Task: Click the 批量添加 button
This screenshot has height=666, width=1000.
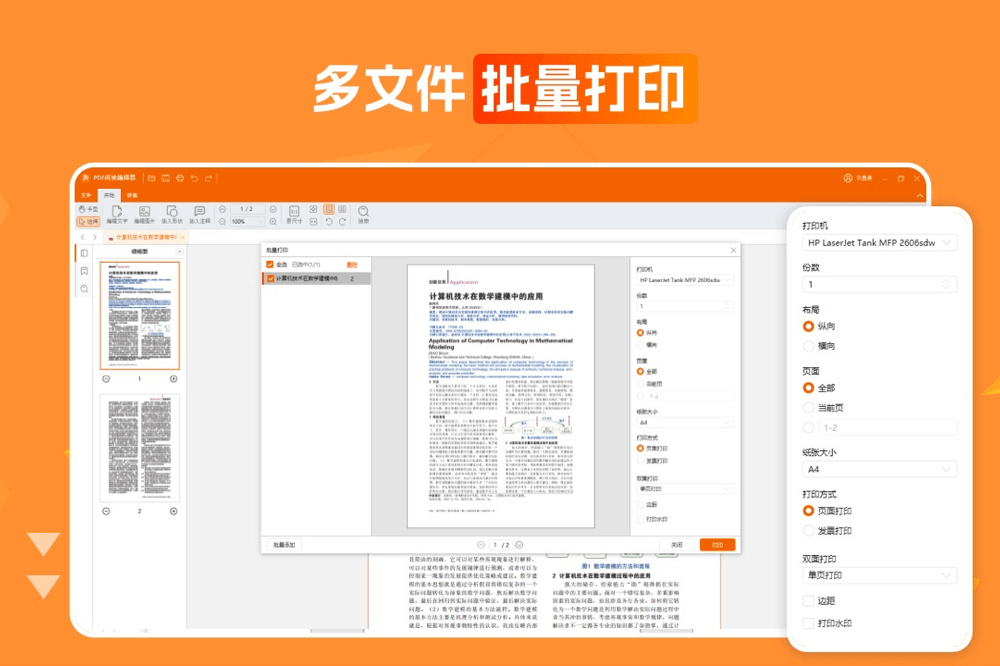Action: 284,545
